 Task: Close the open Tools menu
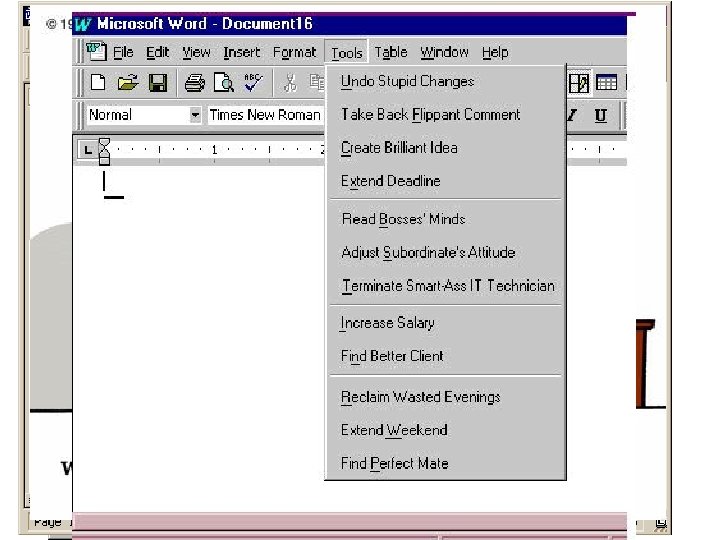point(347,53)
